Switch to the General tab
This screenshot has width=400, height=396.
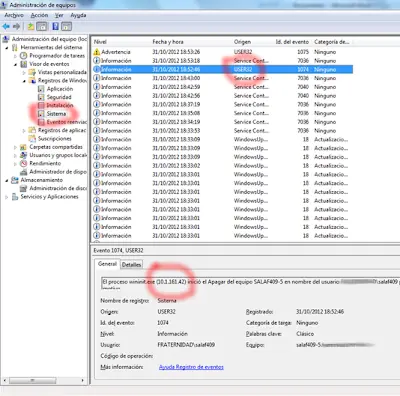coord(107,264)
